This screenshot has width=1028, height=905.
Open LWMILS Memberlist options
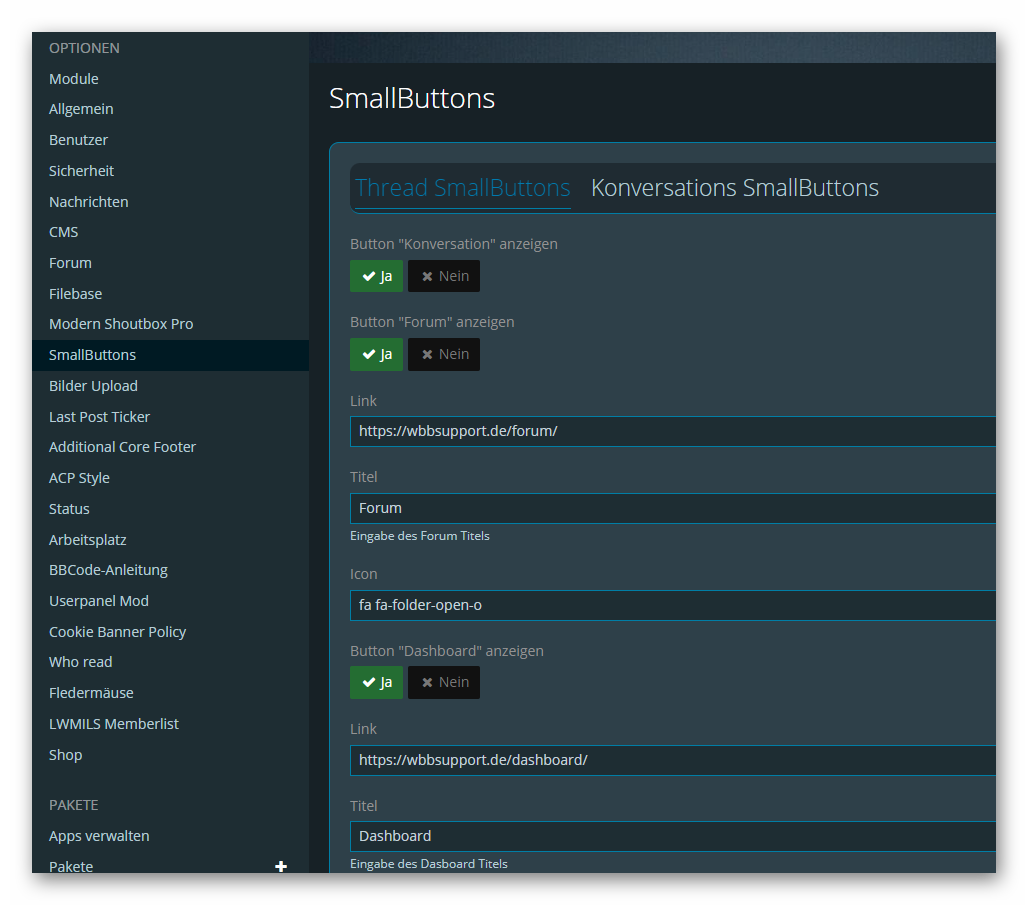point(114,724)
